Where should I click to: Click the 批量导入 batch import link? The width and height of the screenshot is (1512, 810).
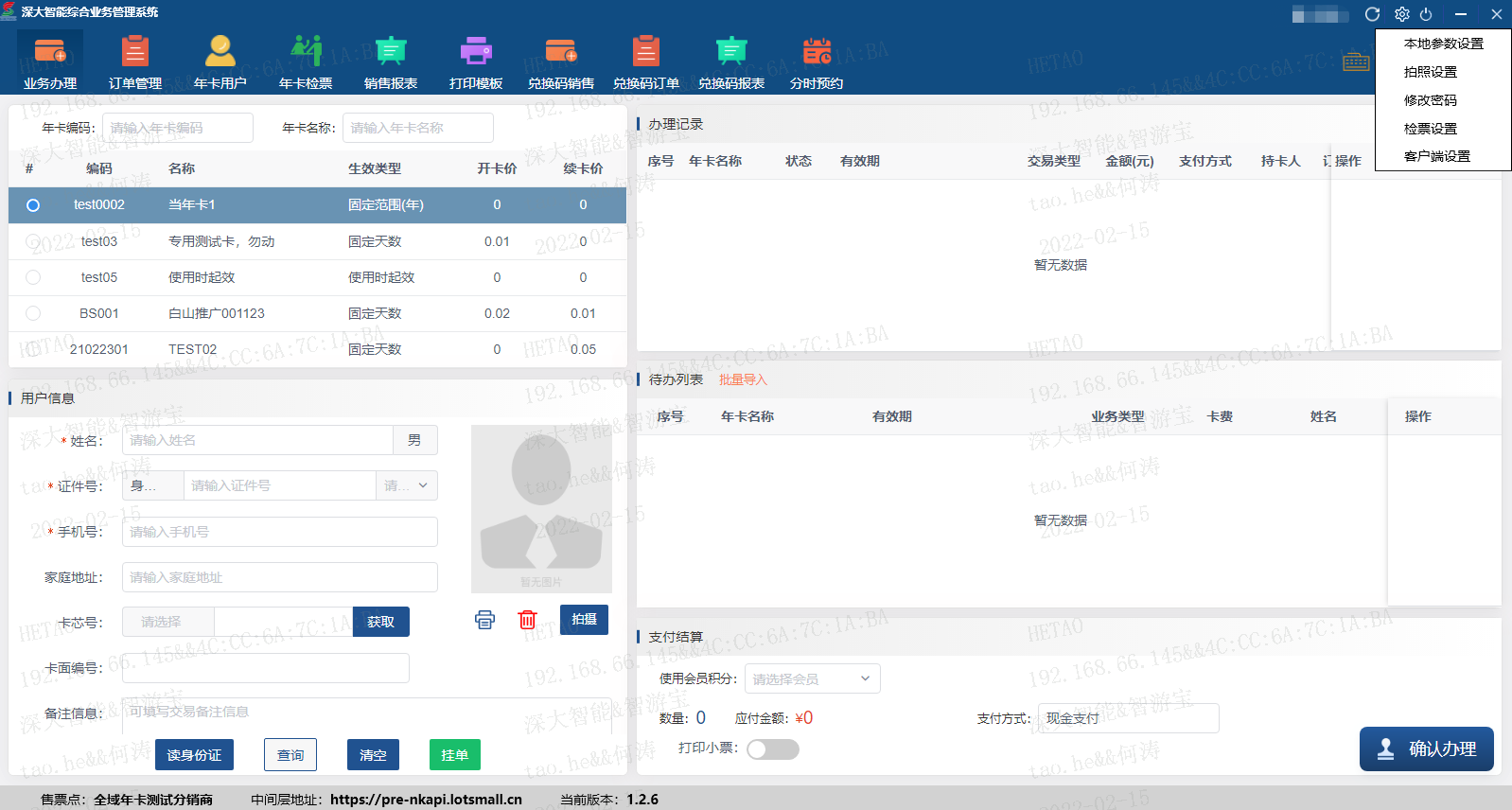743,379
